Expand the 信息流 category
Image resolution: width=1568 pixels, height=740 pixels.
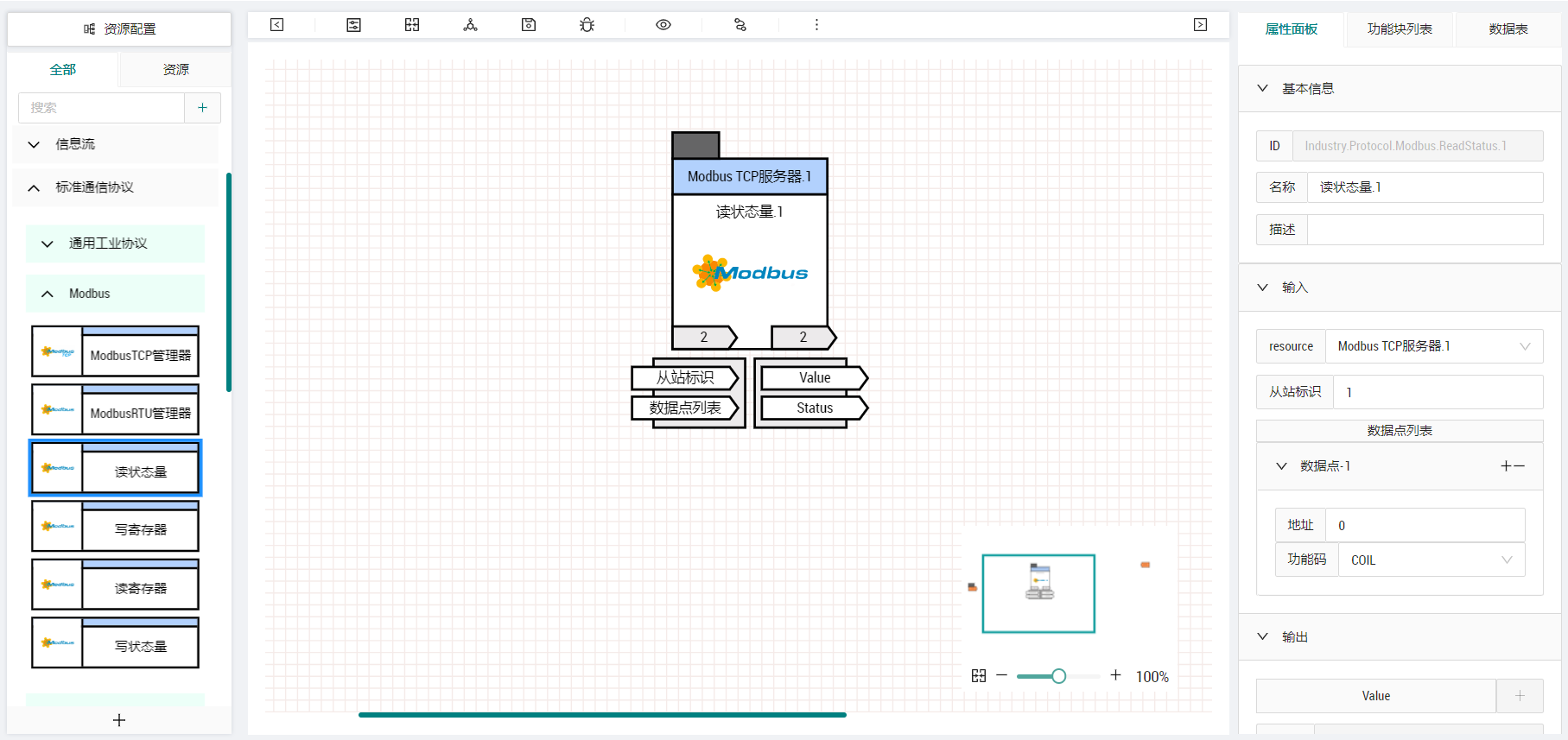(x=116, y=144)
